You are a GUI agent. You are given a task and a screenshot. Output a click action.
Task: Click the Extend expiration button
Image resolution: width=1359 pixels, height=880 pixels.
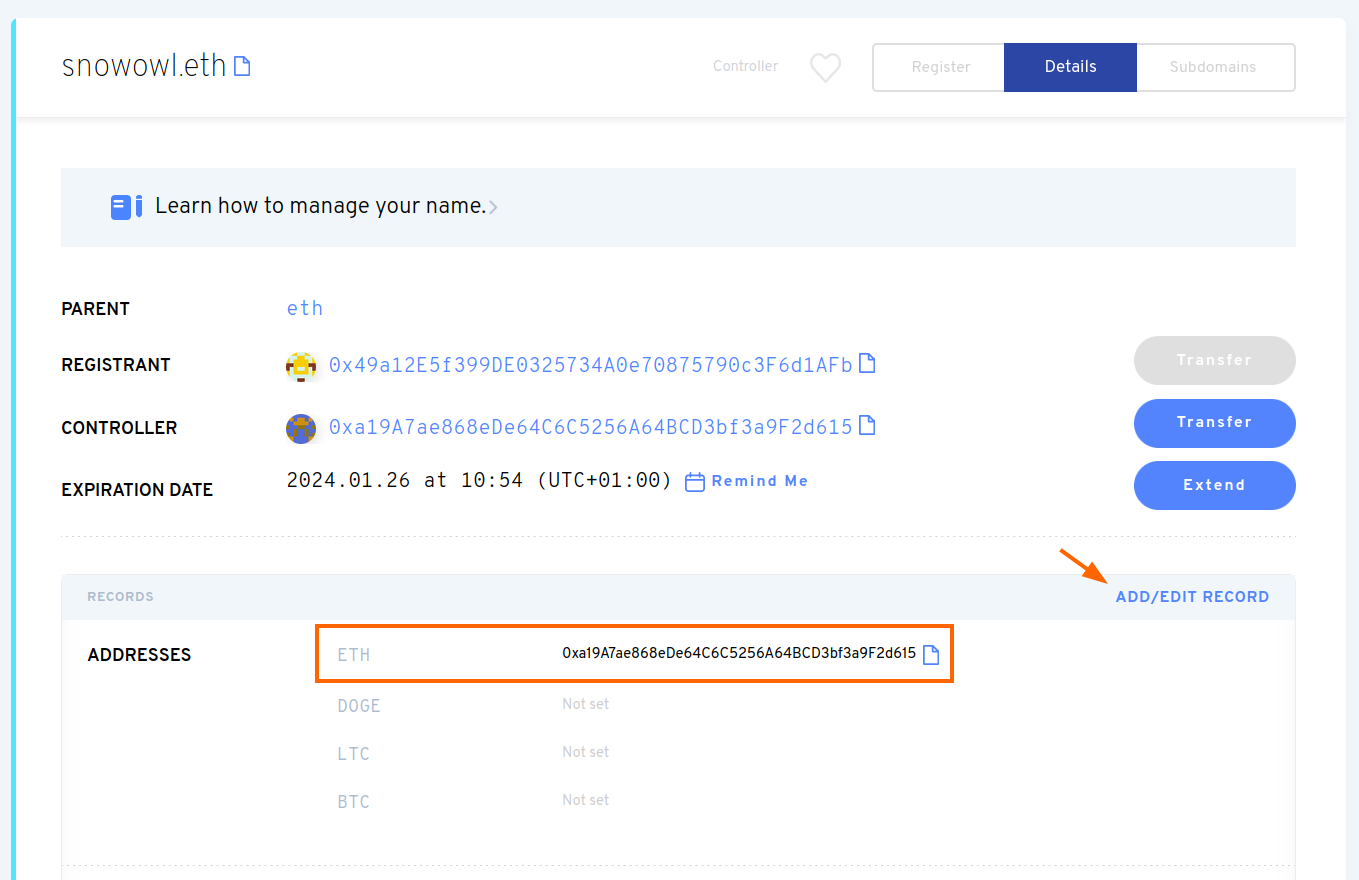(1214, 485)
